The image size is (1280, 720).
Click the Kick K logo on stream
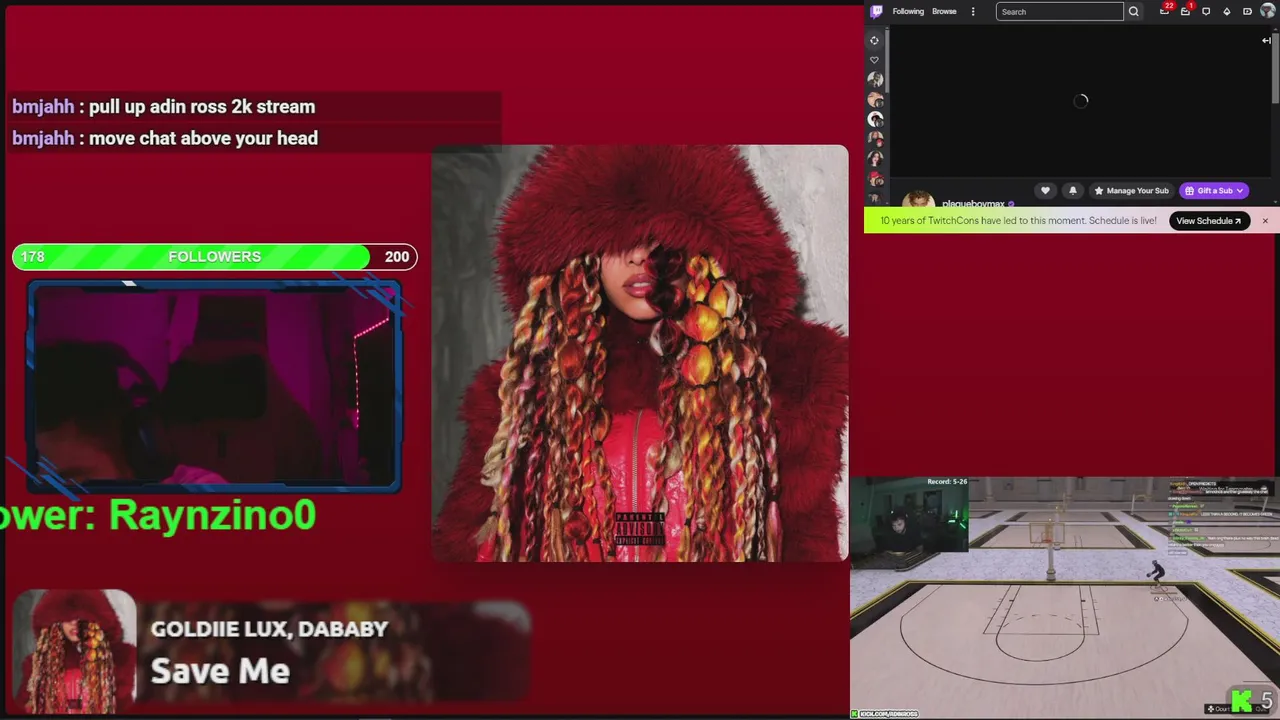(x=1241, y=701)
